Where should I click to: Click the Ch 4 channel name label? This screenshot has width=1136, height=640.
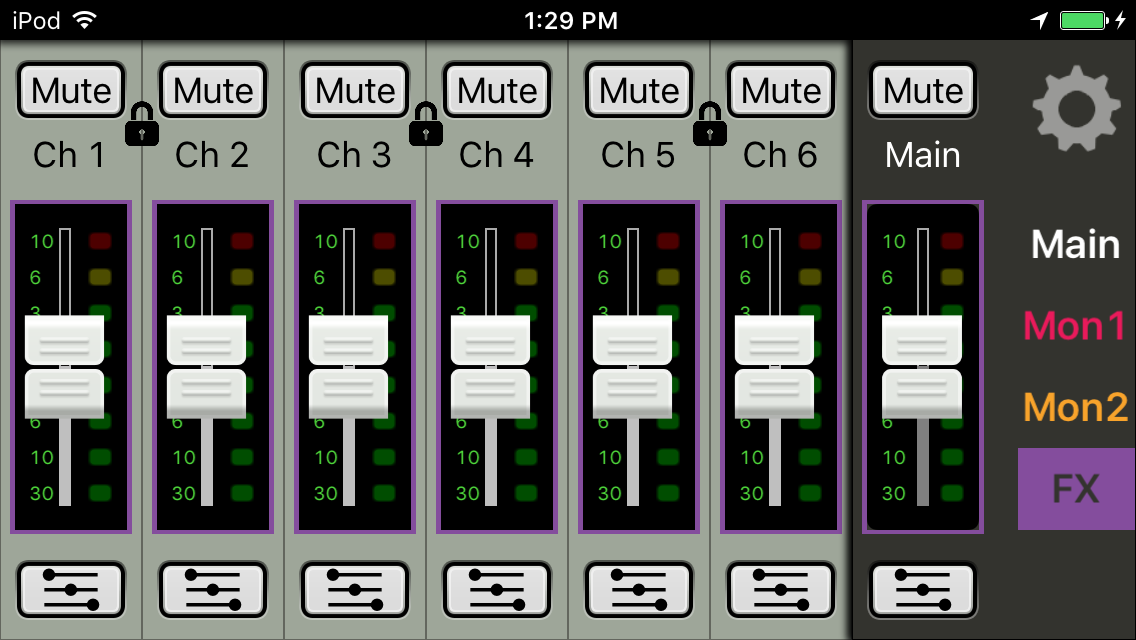(496, 155)
